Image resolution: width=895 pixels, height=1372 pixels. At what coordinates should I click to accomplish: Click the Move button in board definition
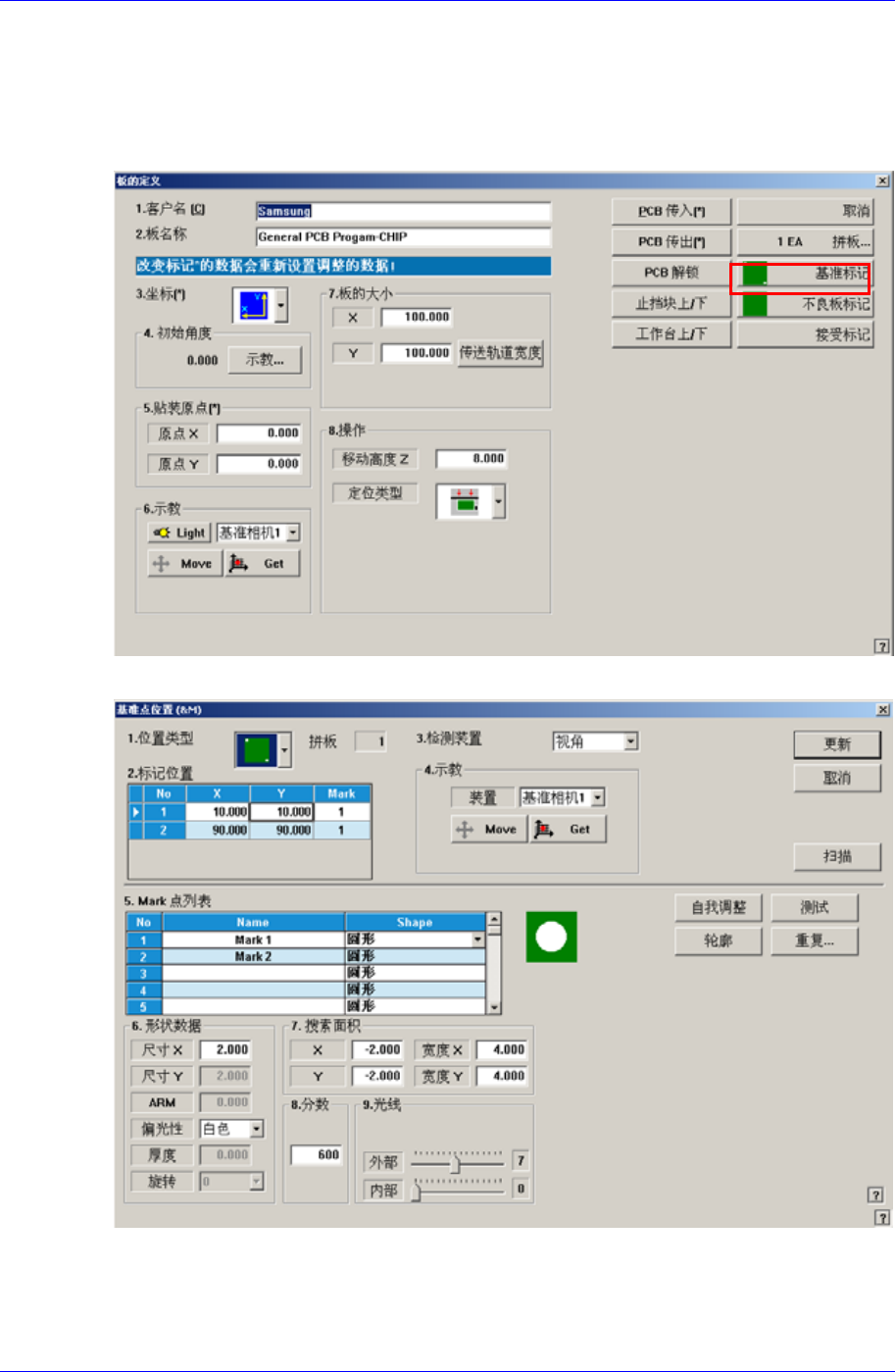click(x=185, y=564)
